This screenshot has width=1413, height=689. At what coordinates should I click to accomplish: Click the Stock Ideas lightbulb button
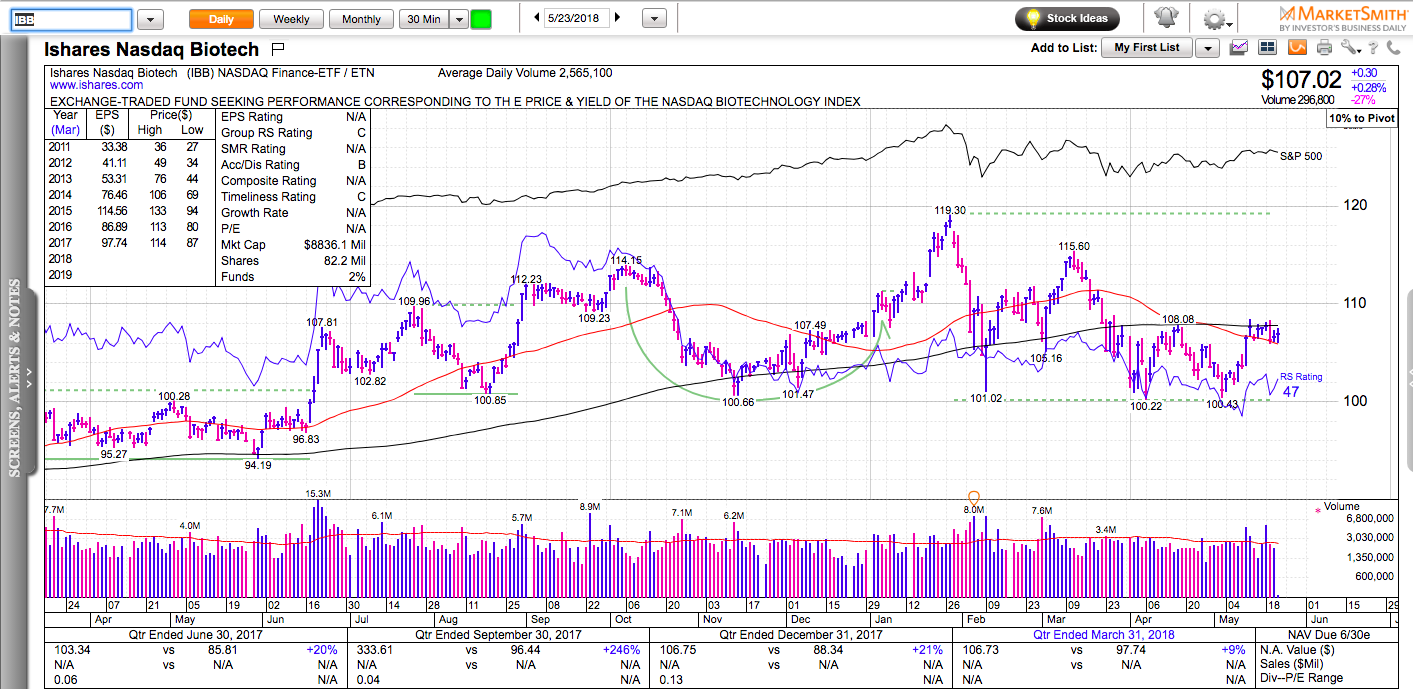click(x=1067, y=18)
